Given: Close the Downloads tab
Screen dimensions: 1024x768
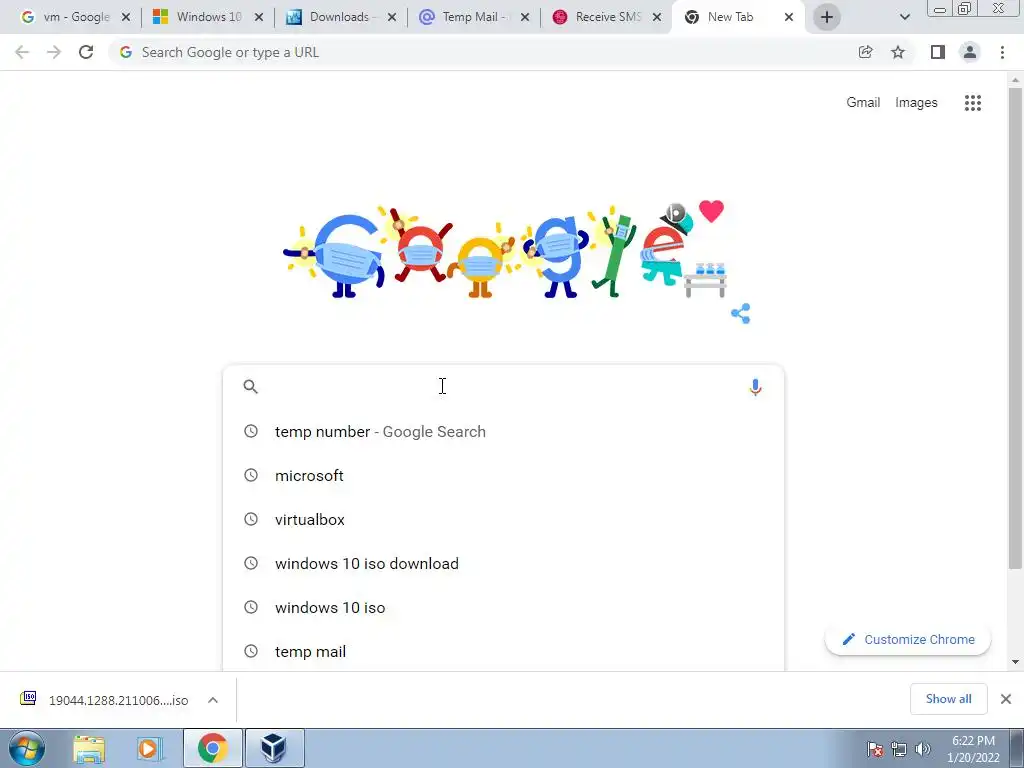Looking at the screenshot, I should tap(392, 17).
